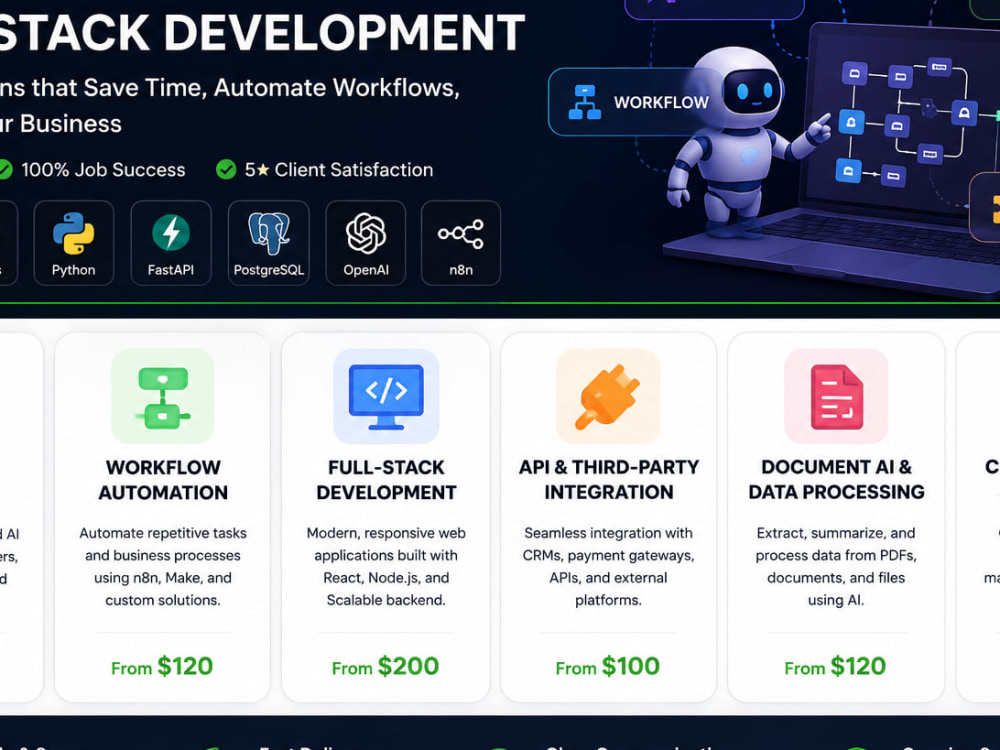Select the PostgreSQL elephant icon
The image size is (1000, 750).
269,233
